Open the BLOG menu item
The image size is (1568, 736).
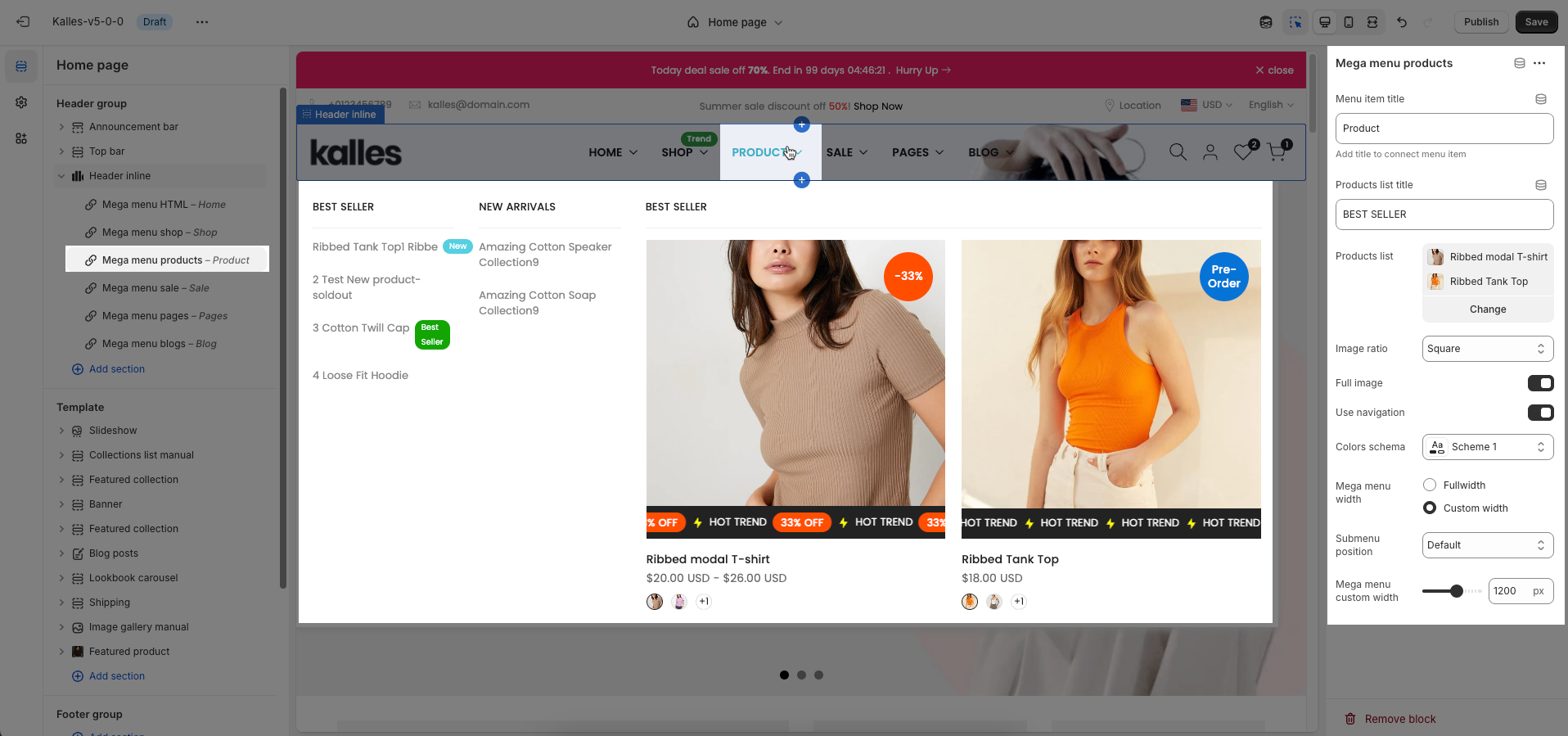(x=991, y=152)
